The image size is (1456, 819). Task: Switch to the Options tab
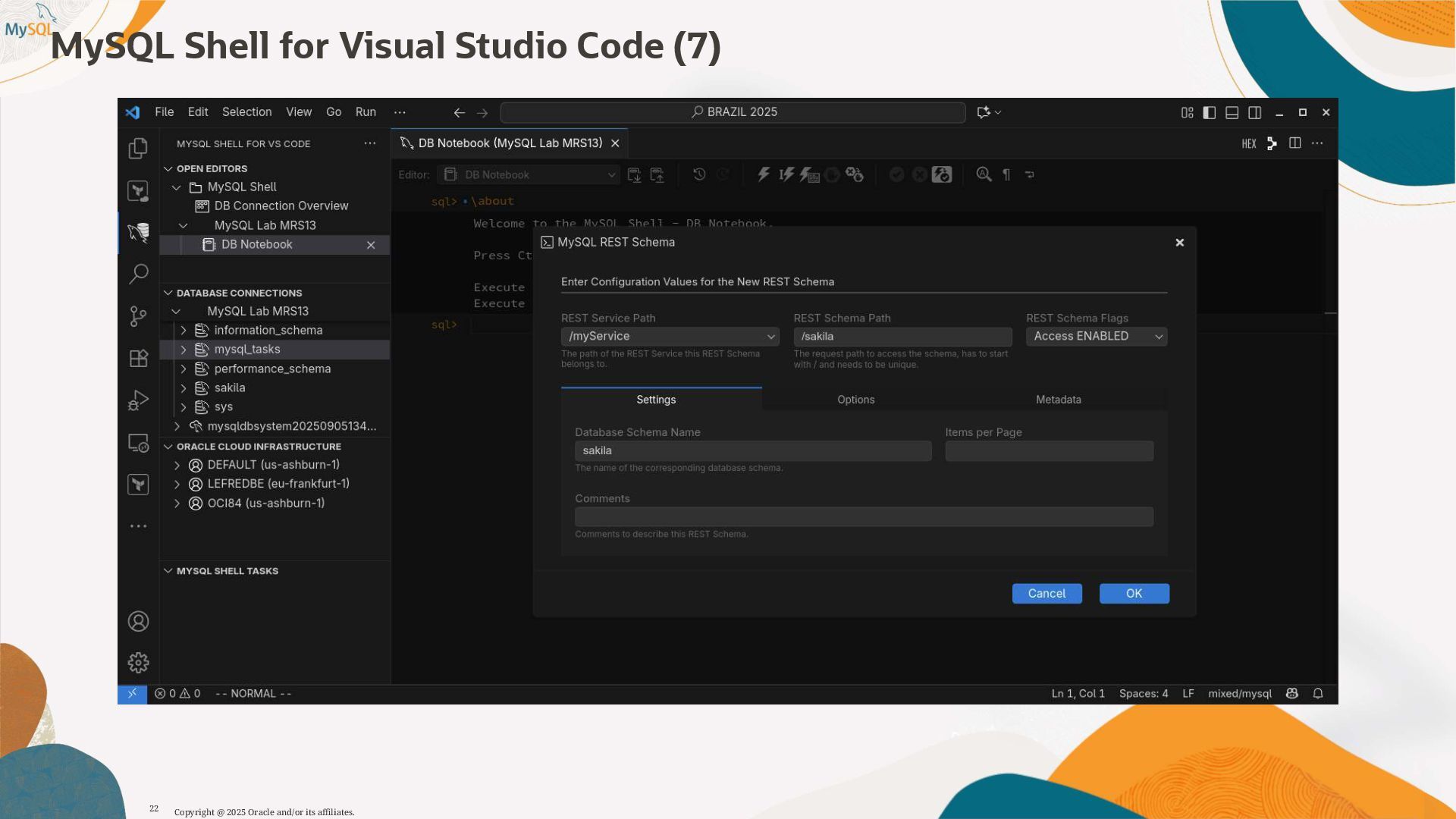855,400
